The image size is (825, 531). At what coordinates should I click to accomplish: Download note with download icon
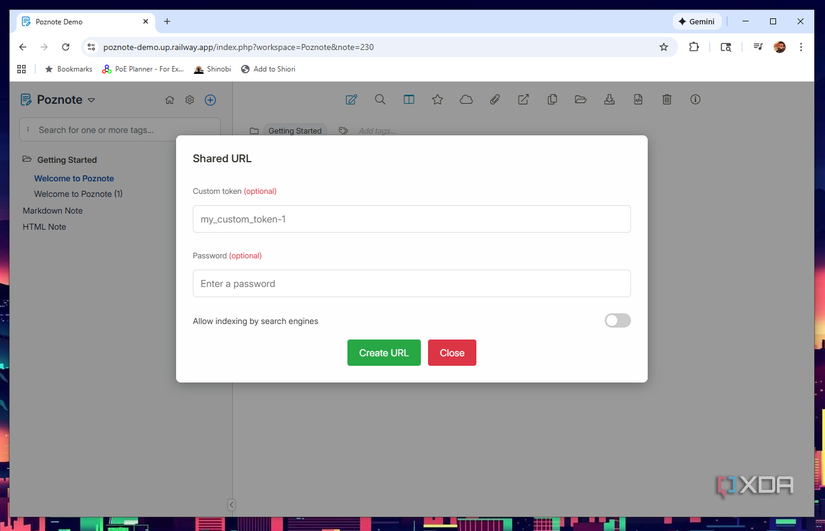609,99
